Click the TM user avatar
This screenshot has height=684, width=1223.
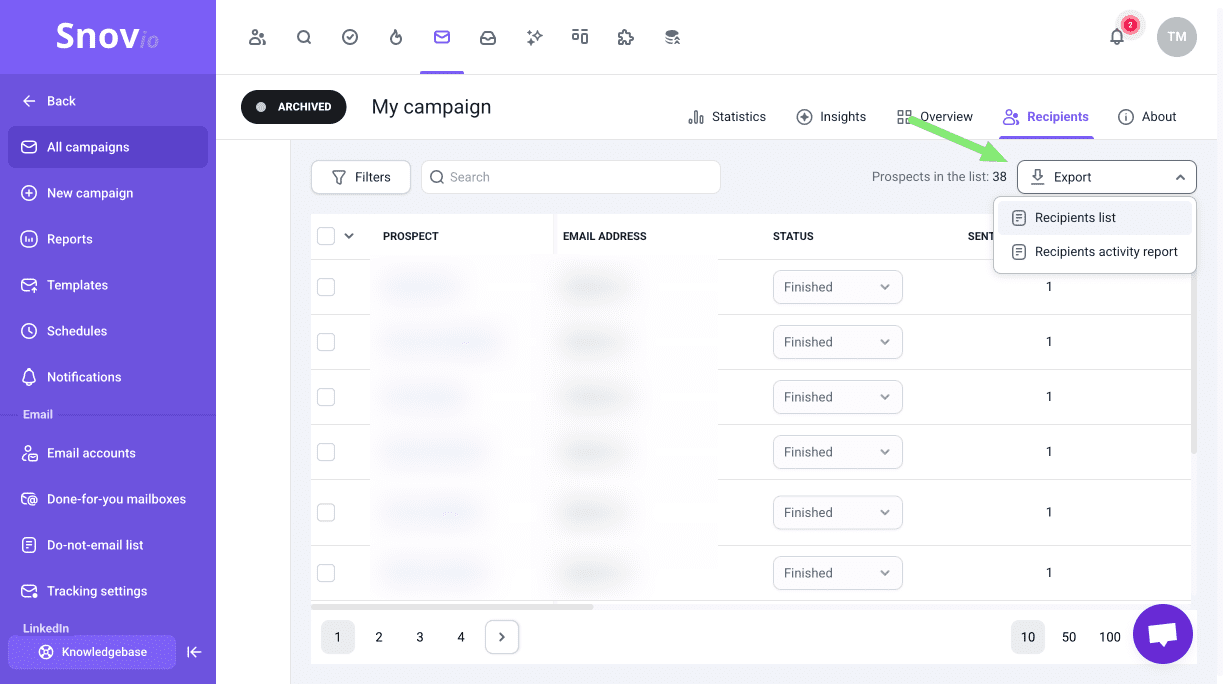1176,37
